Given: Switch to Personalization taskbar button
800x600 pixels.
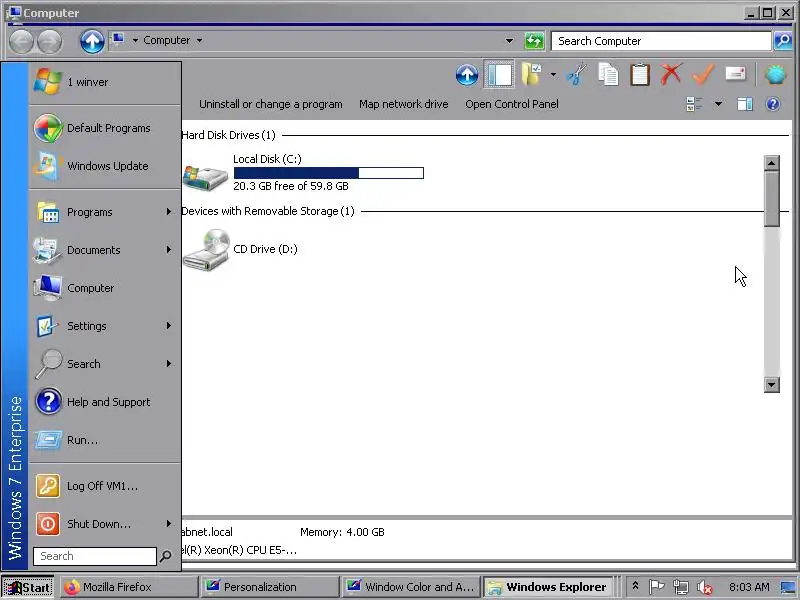Looking at the screenshot, I should point(270,587).
